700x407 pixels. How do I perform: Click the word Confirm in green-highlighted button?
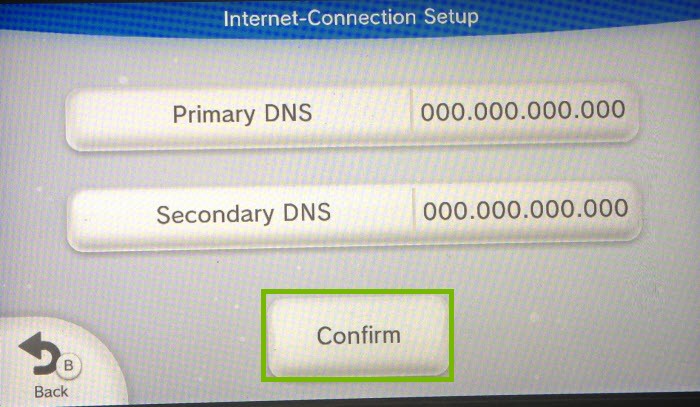point(358,335)
